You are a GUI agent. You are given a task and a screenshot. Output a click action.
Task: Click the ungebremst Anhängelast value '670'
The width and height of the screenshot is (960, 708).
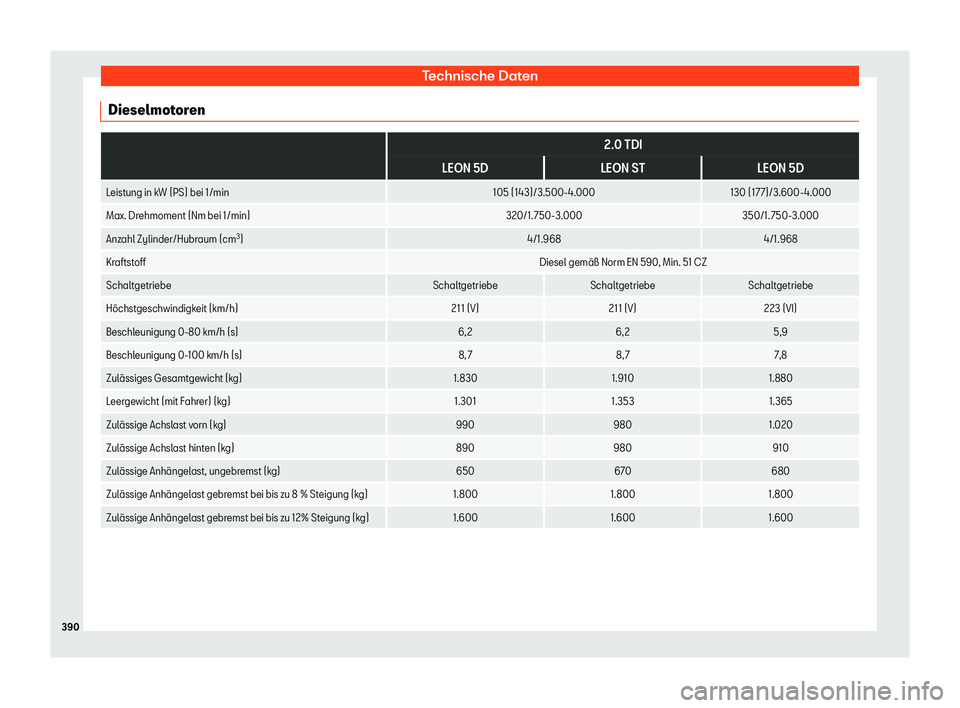[x=623, y=472]
